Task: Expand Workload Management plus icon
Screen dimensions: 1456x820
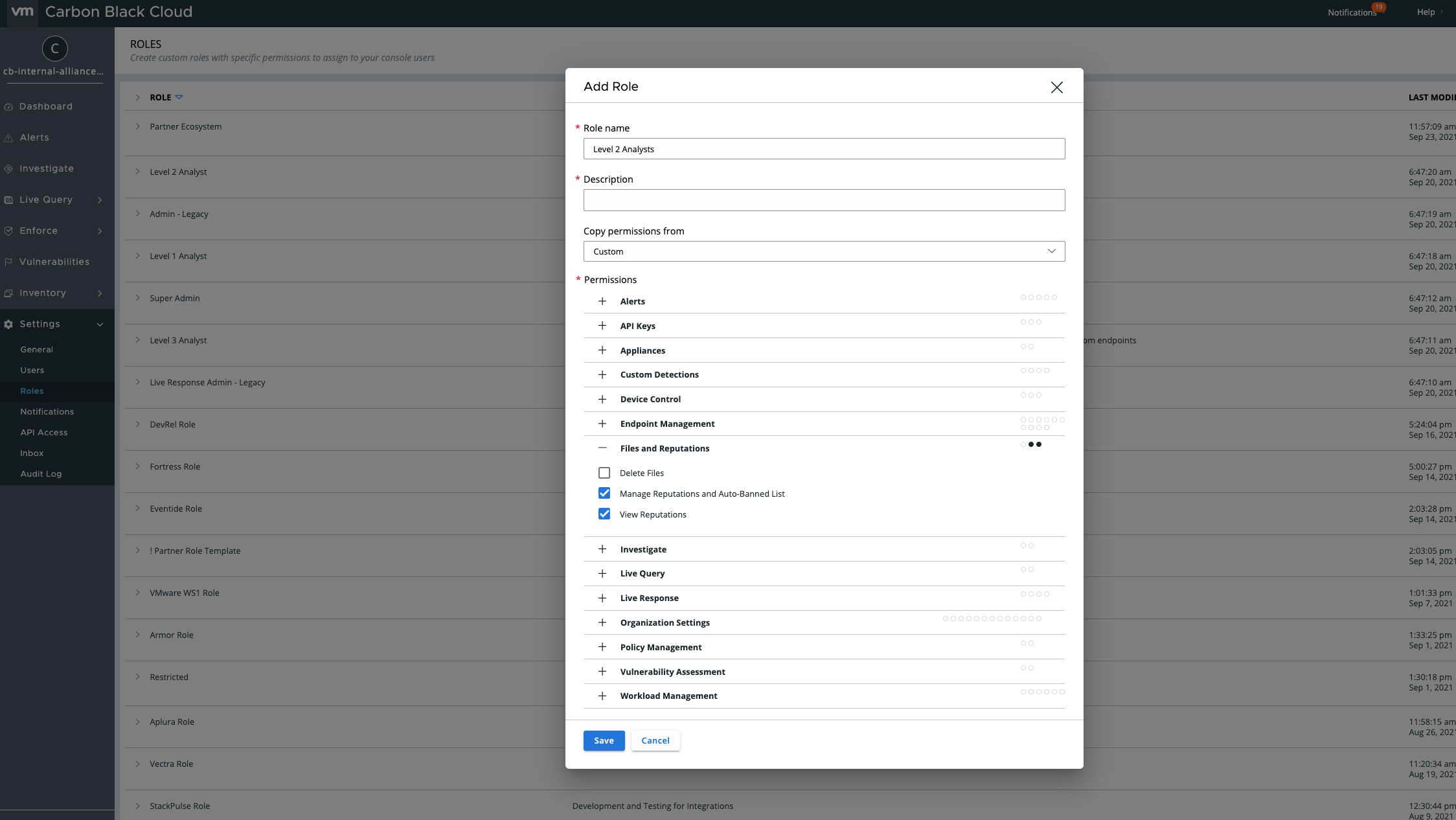Action: point(602,696)
